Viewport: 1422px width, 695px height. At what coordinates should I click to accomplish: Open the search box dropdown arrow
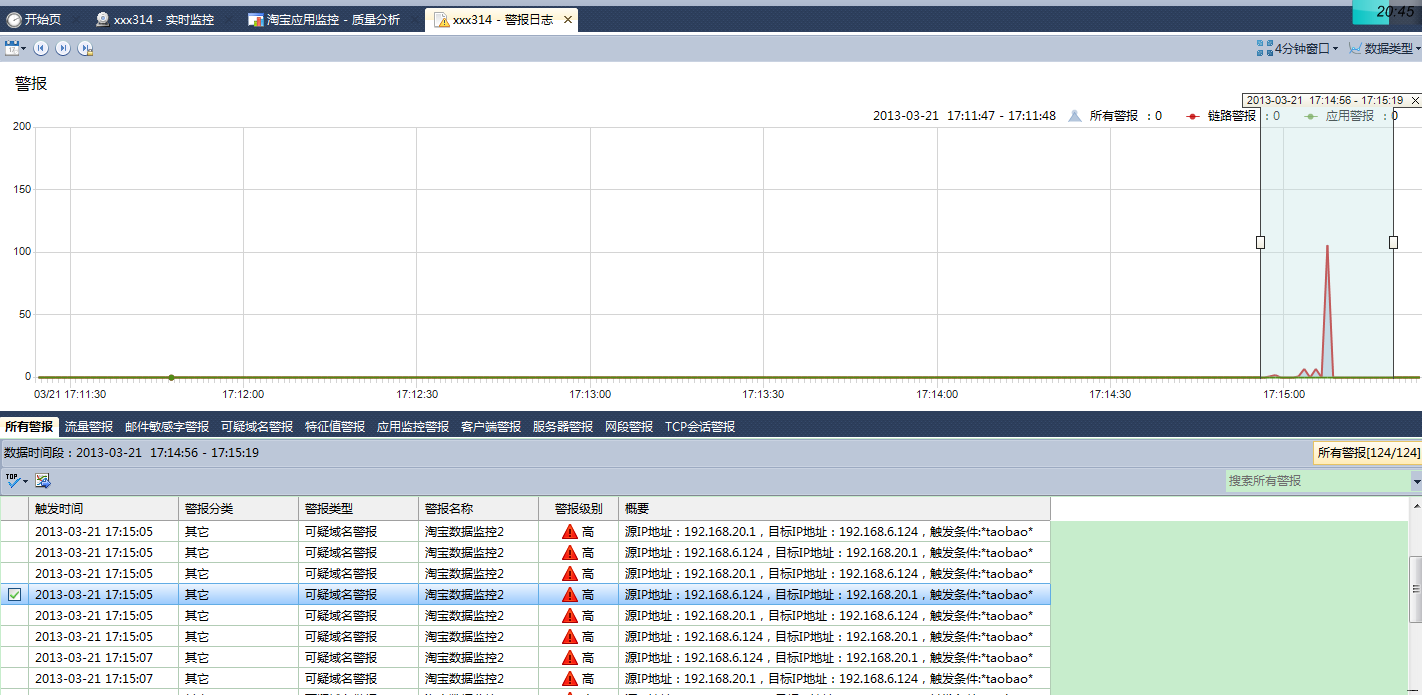click(1416, 481)
